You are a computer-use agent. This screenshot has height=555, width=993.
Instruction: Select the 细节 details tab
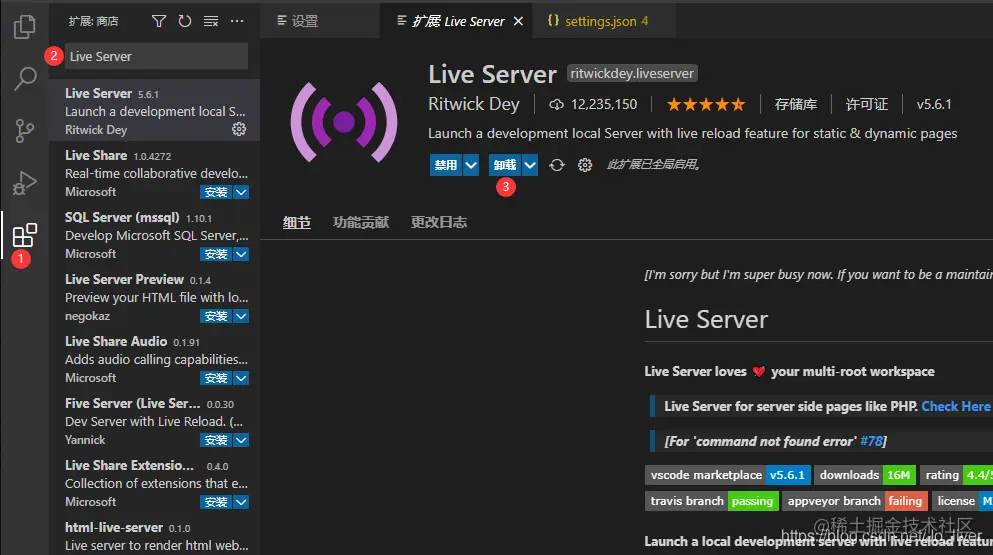(296, 222)
